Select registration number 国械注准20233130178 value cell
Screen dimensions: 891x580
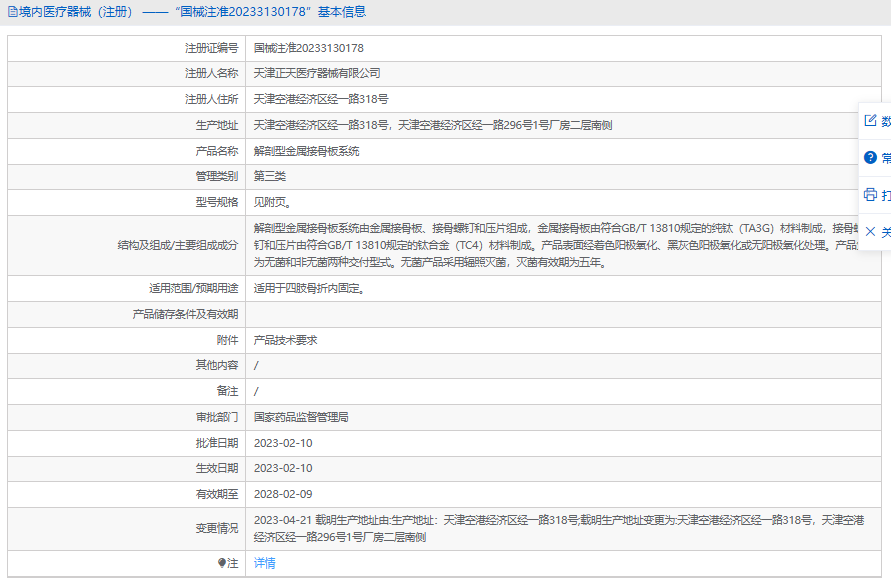(308, 48)
